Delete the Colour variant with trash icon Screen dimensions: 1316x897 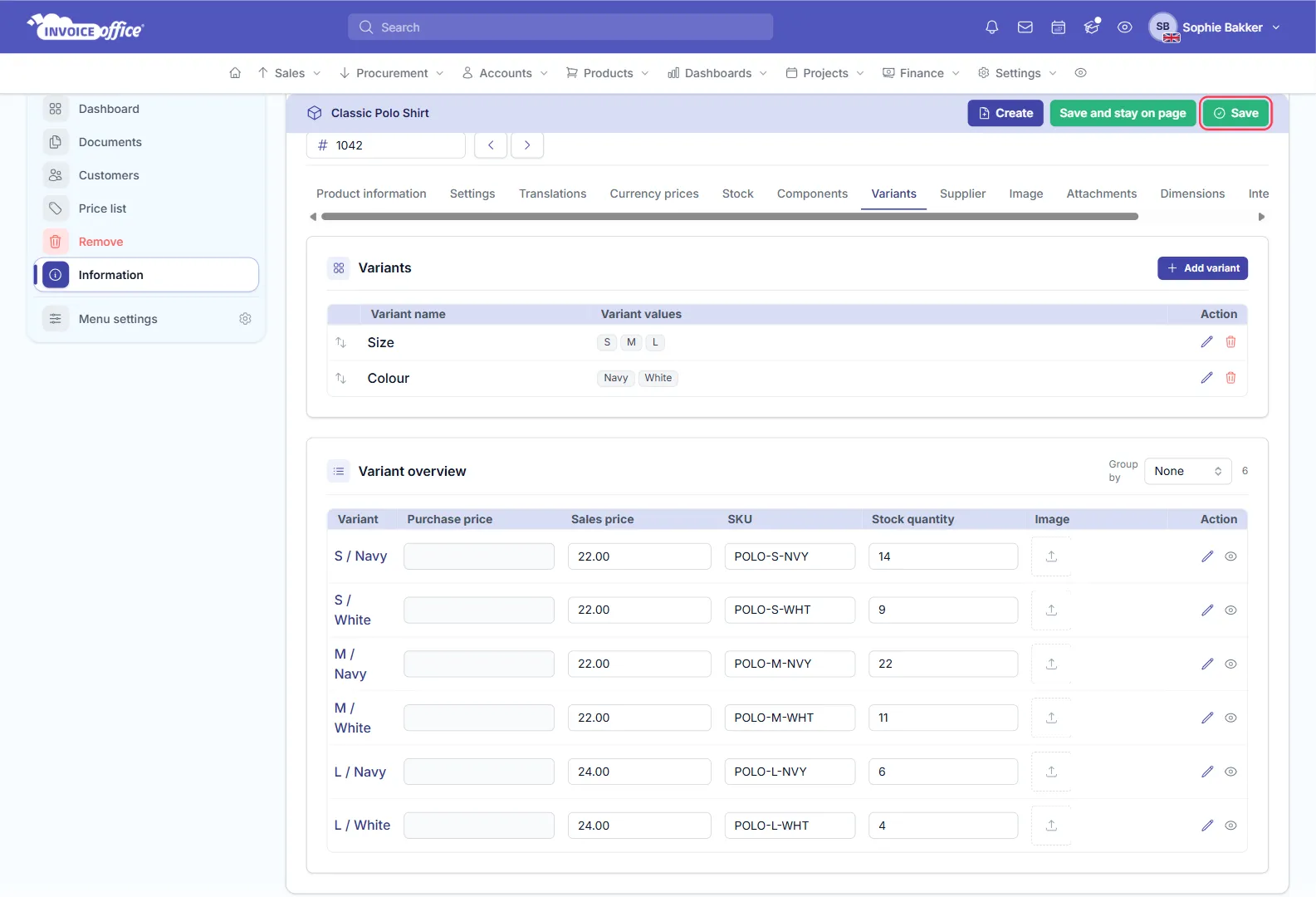1230,378
